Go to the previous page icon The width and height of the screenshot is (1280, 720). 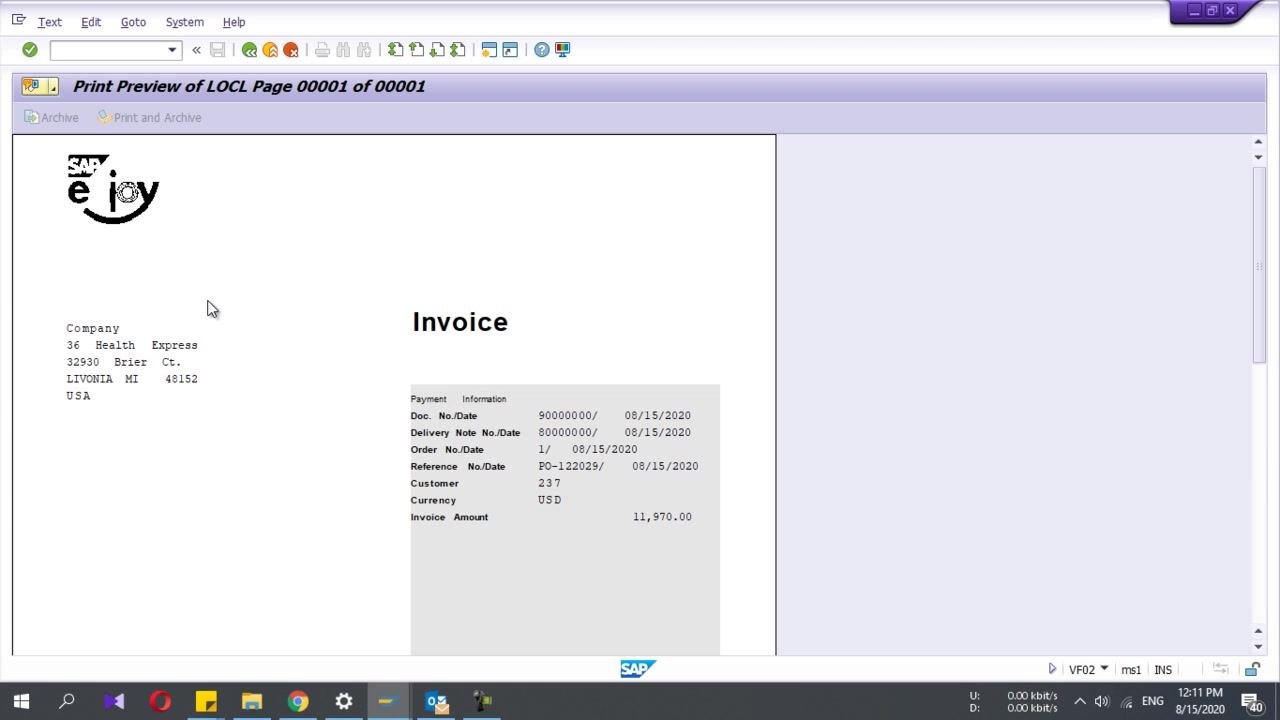coord(417,50)
